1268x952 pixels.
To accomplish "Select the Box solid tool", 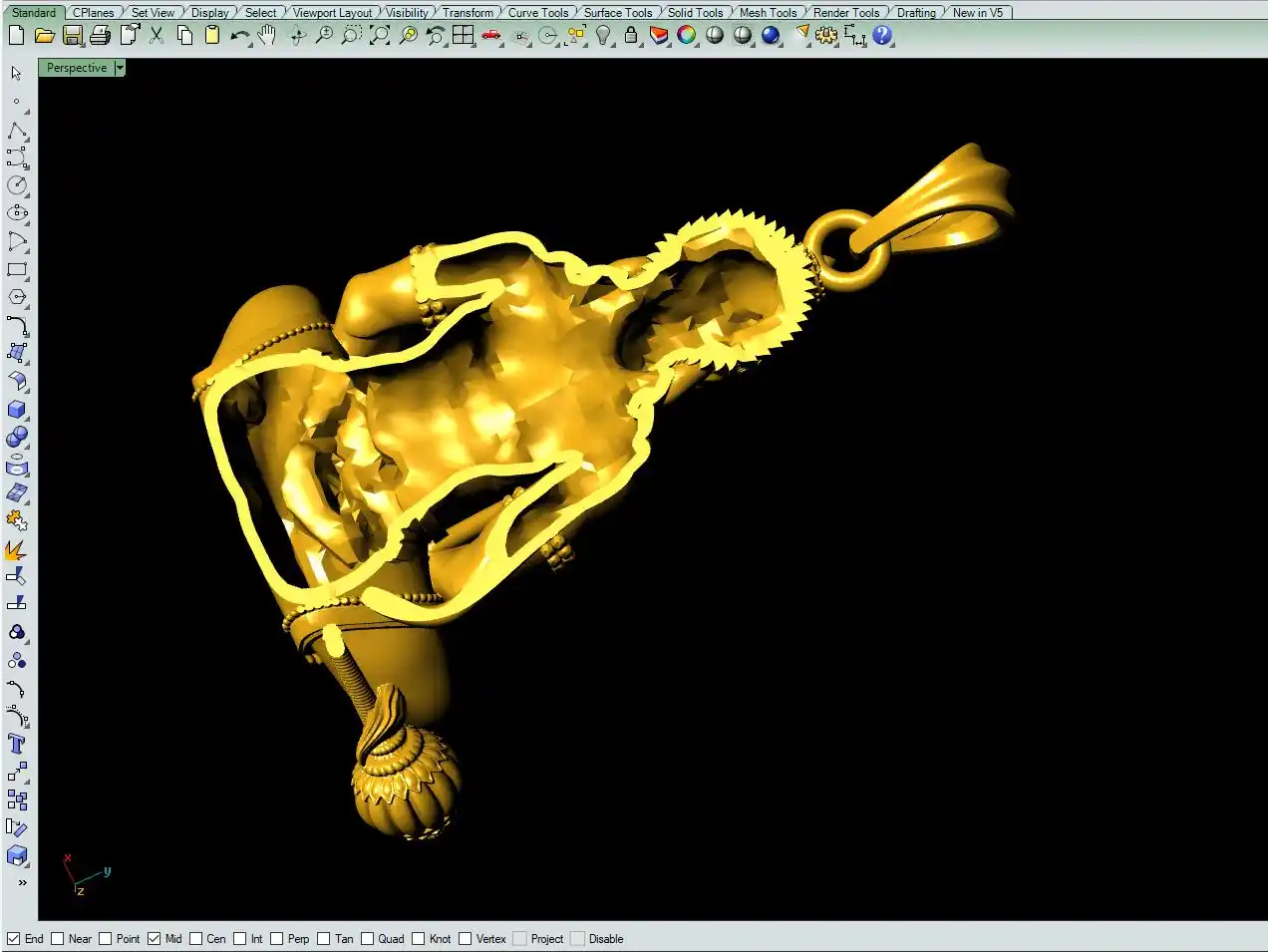I will 17,410.
